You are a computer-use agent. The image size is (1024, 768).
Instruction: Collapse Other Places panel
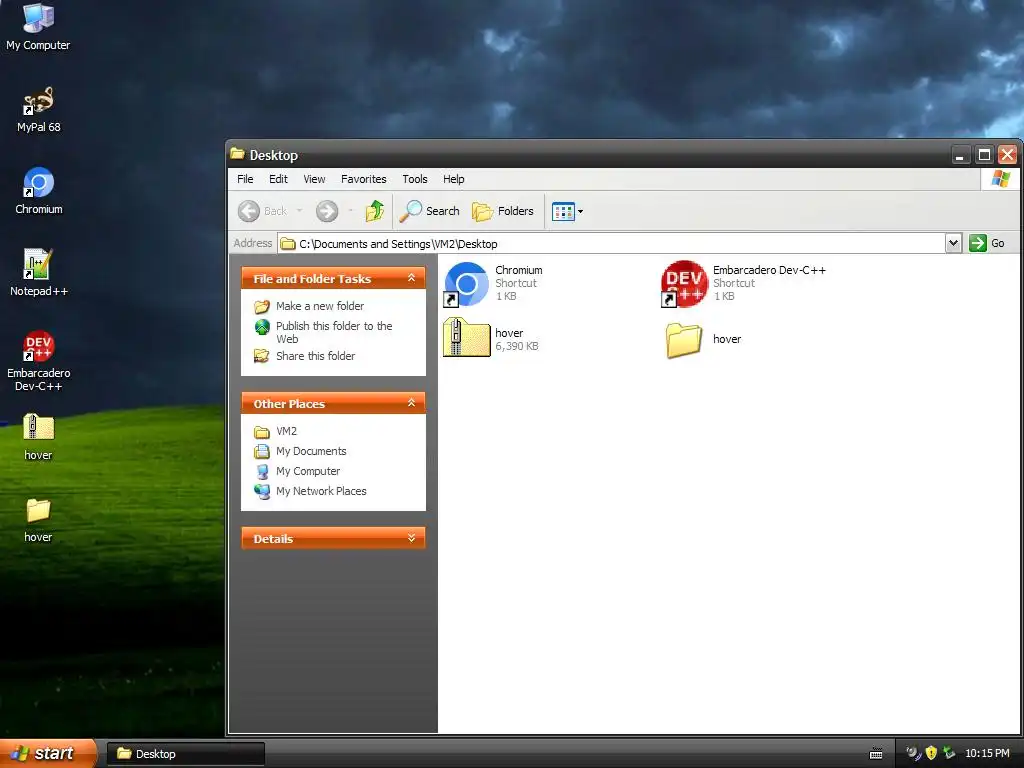411,403
